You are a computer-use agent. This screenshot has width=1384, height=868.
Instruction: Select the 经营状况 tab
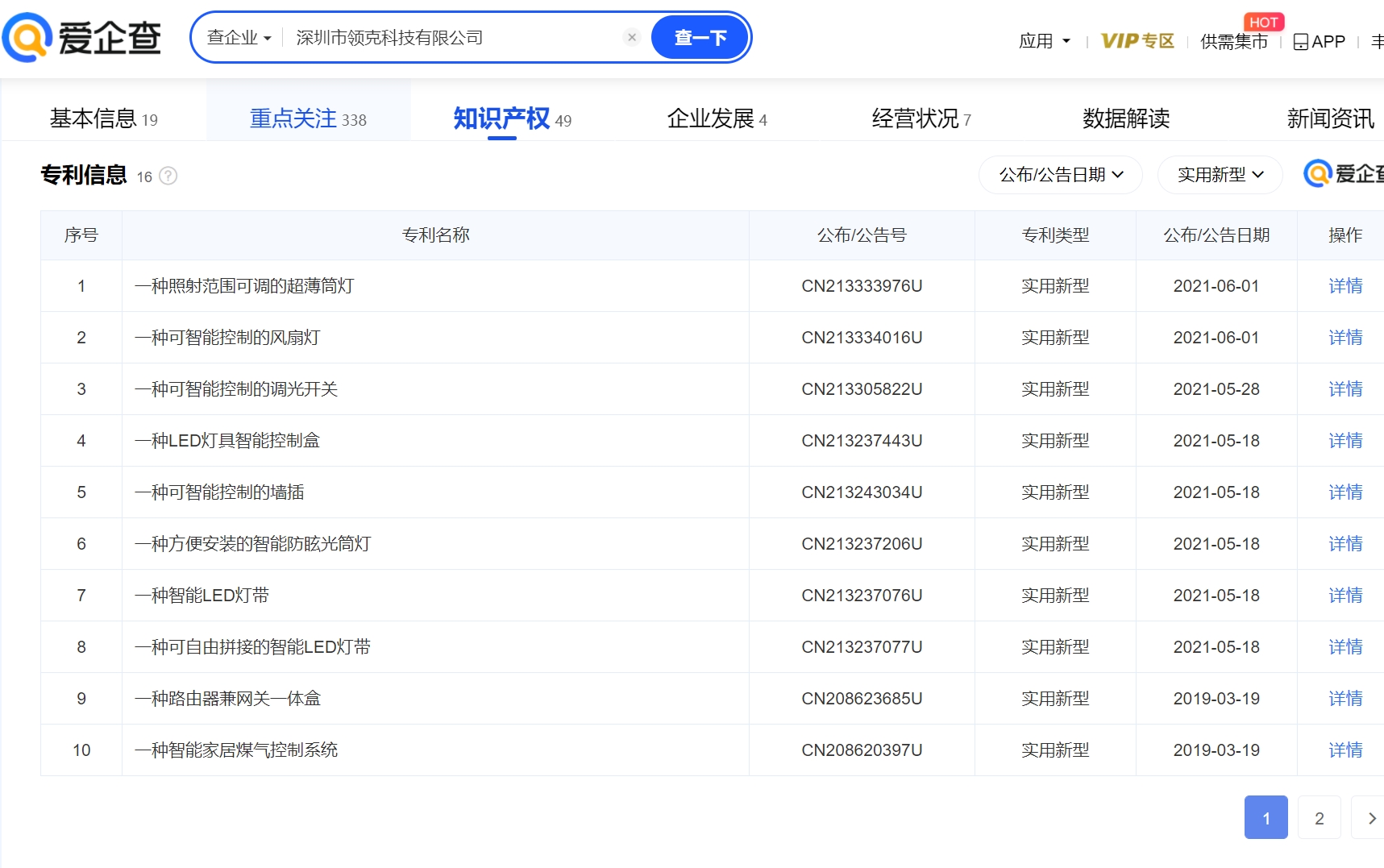pyautogui.click(x=921, y=119)
